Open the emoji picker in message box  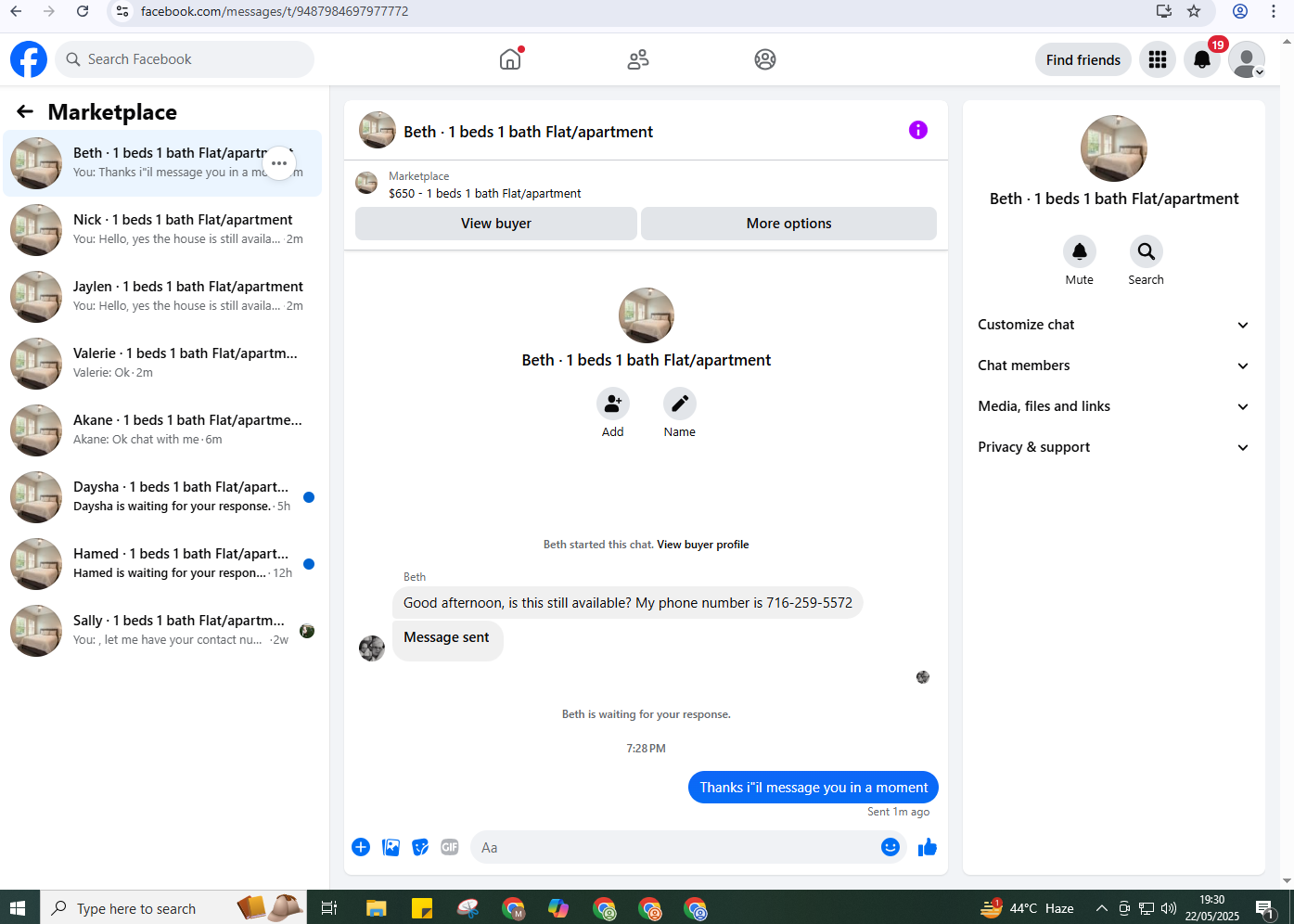(890, 847)
